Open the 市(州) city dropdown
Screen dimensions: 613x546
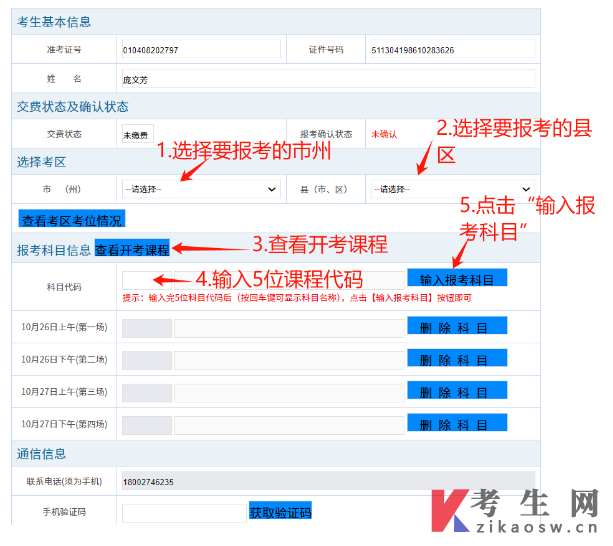coord(201,189)
